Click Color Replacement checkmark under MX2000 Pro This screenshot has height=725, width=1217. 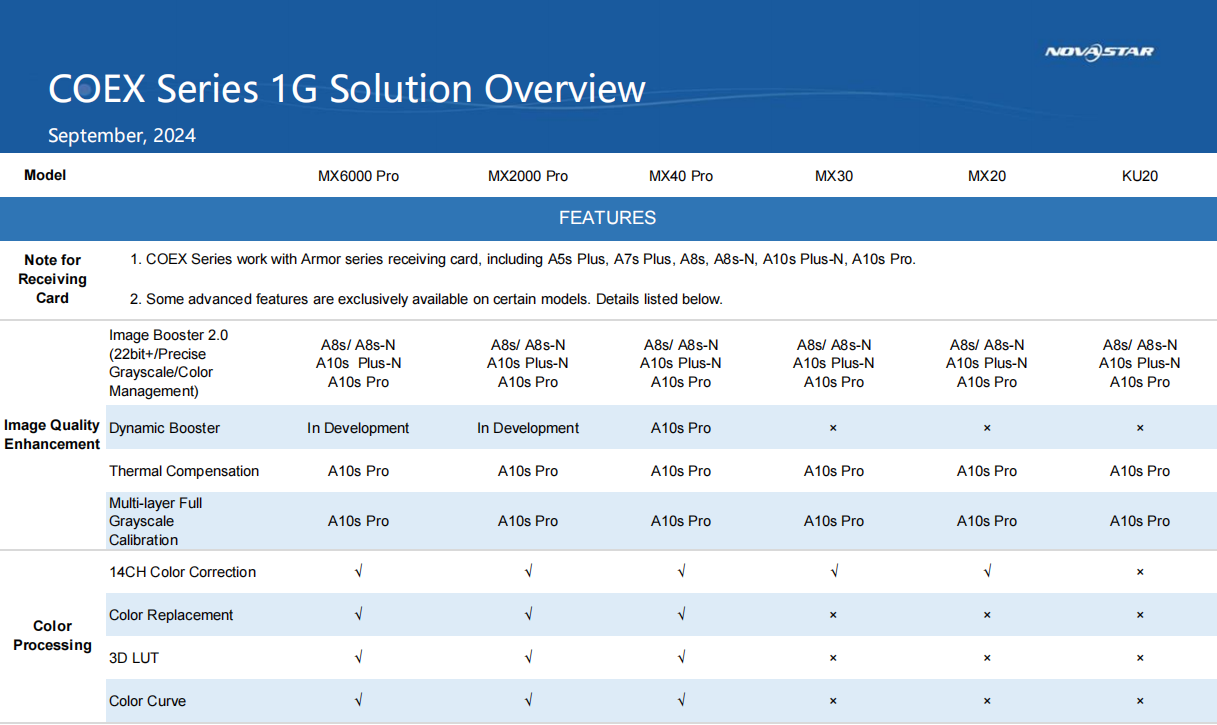528,615
